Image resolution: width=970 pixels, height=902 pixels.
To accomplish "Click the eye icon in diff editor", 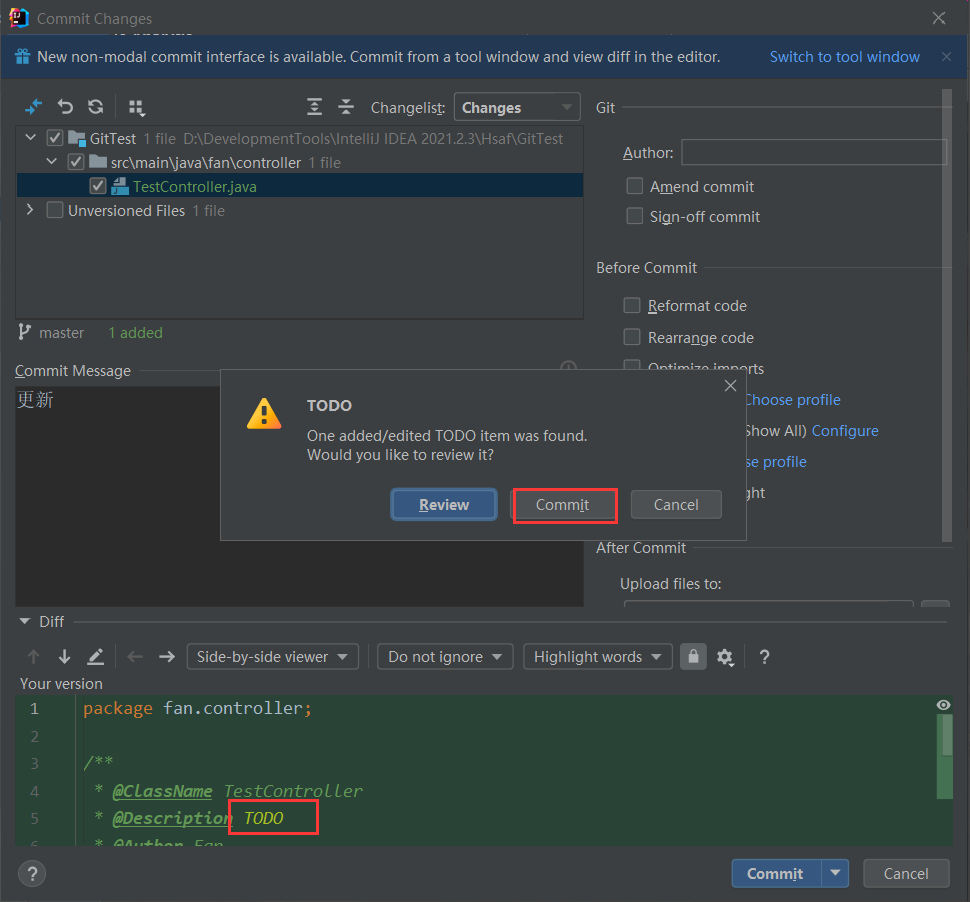I will coord(943,705).
